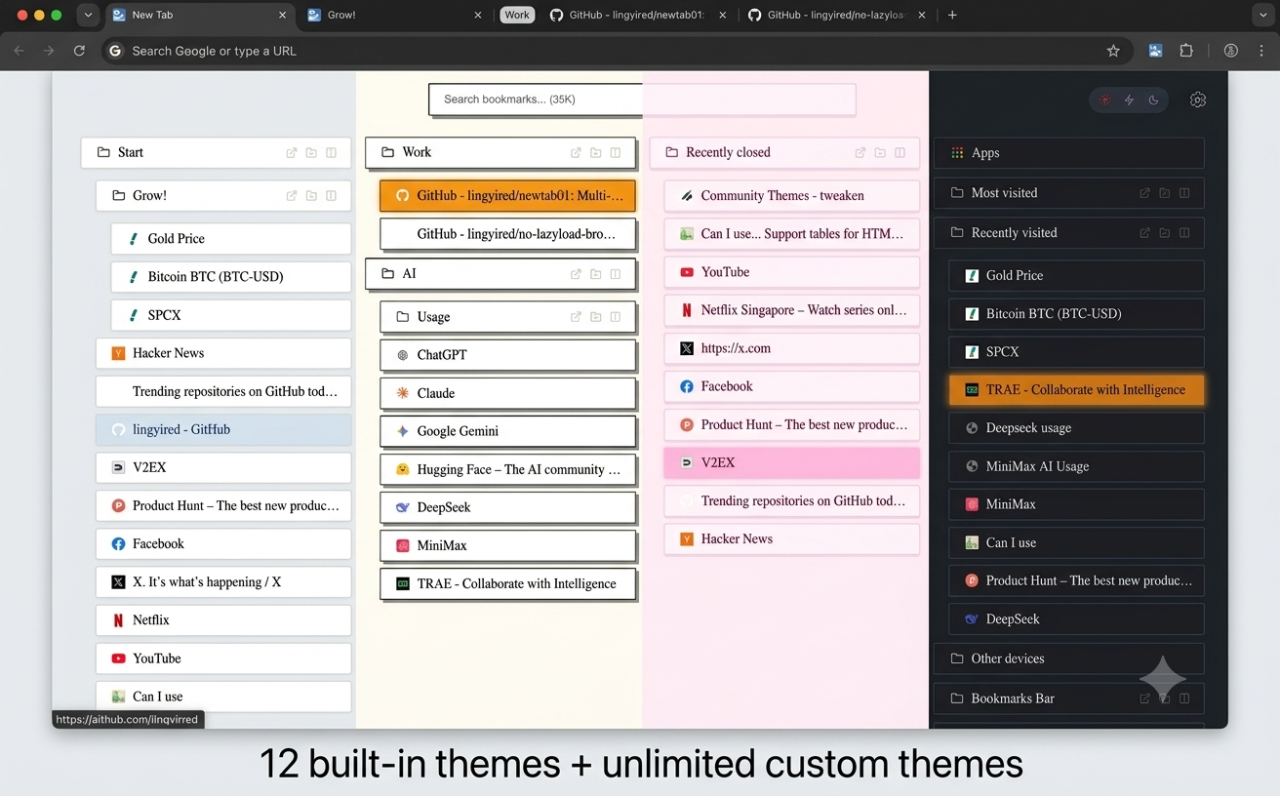1280x800 pixels.
Task: Click the folder icon at right of Recently visited
Action: 1165,233
